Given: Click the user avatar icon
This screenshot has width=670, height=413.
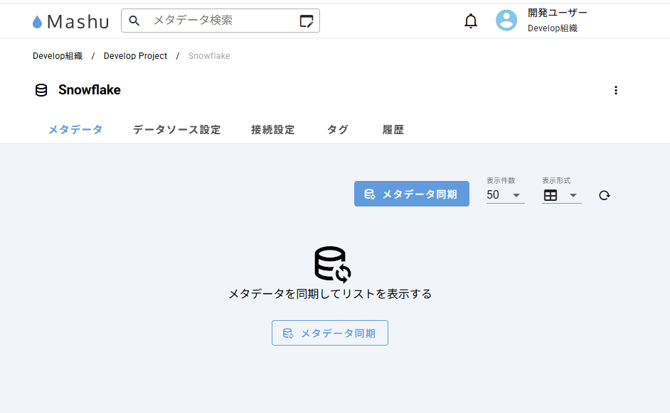Looking at the screenshot, I should (507, 20).
